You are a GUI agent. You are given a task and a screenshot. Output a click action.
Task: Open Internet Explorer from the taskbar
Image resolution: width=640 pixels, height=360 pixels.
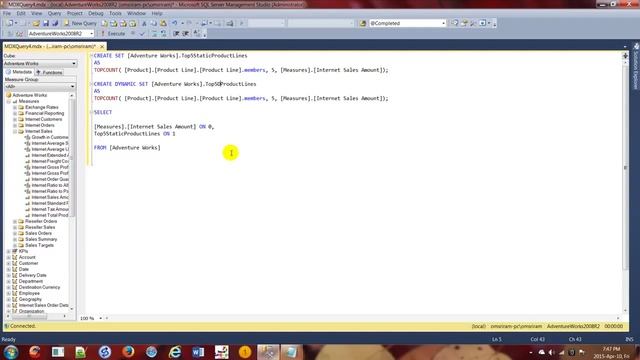coord(175,352)
